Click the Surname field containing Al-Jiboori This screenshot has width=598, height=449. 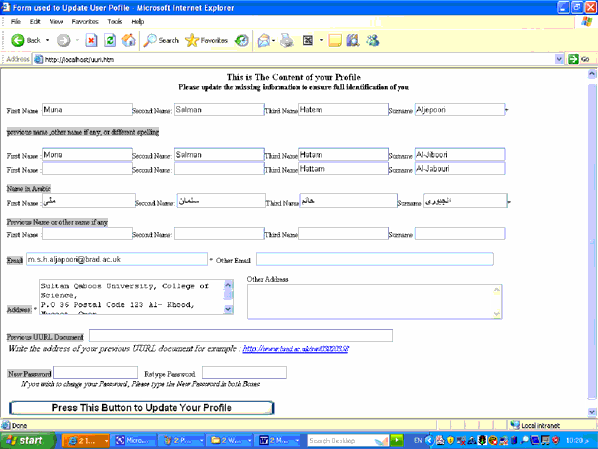(x=460, y=154)
